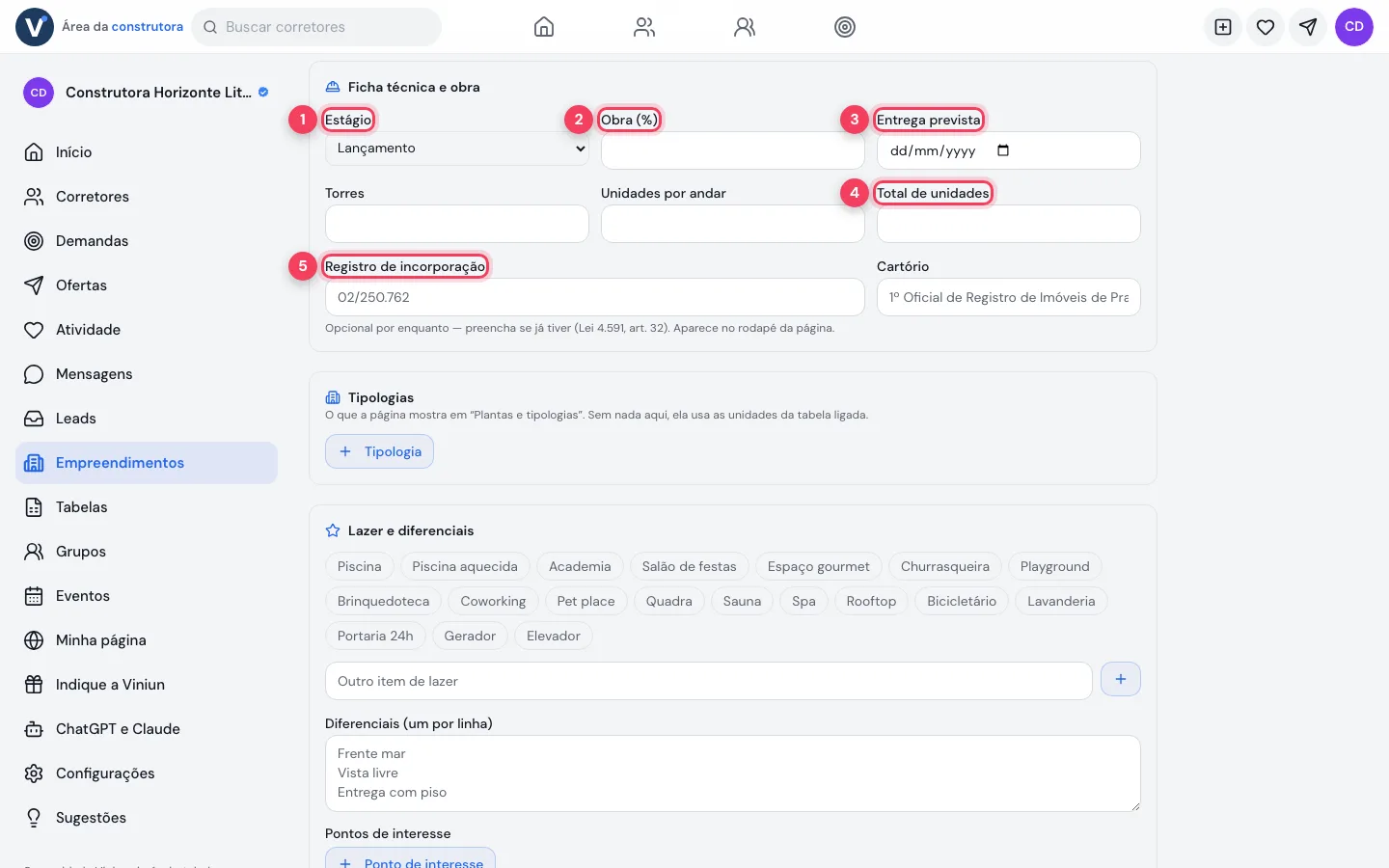This screenshot has width=1389, height=868.
Task: Open the calendar picker in Entrega prevista
Action: tap(1003, 150)
